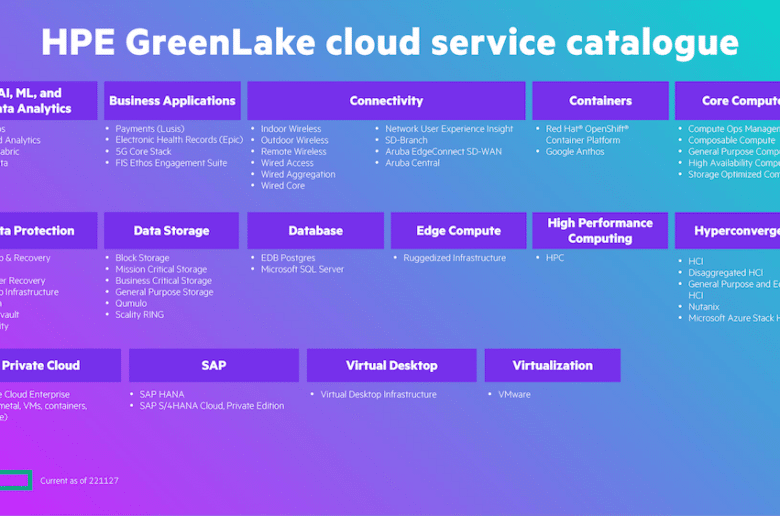This screenshot has height=516, width=780.
Task: Click 'Scality RING' item
Action: coord(139,314)
